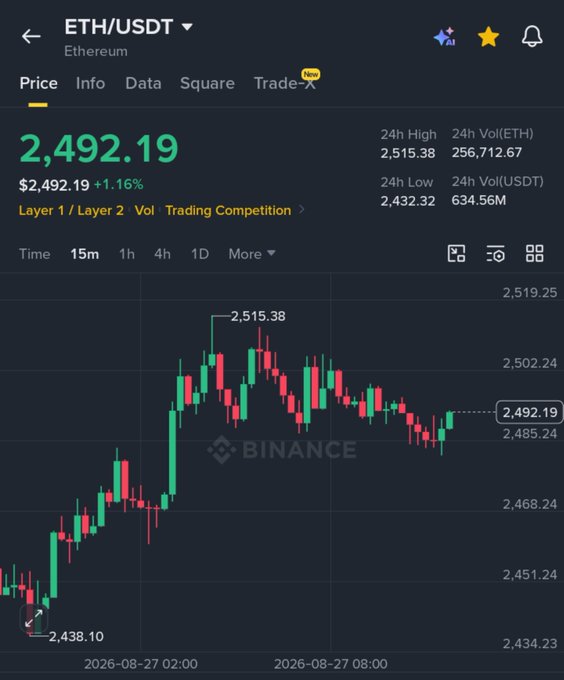Click the 2026-08-27 08:00 time label
Screen dimensions: 564x680
[x=331, y=664]
